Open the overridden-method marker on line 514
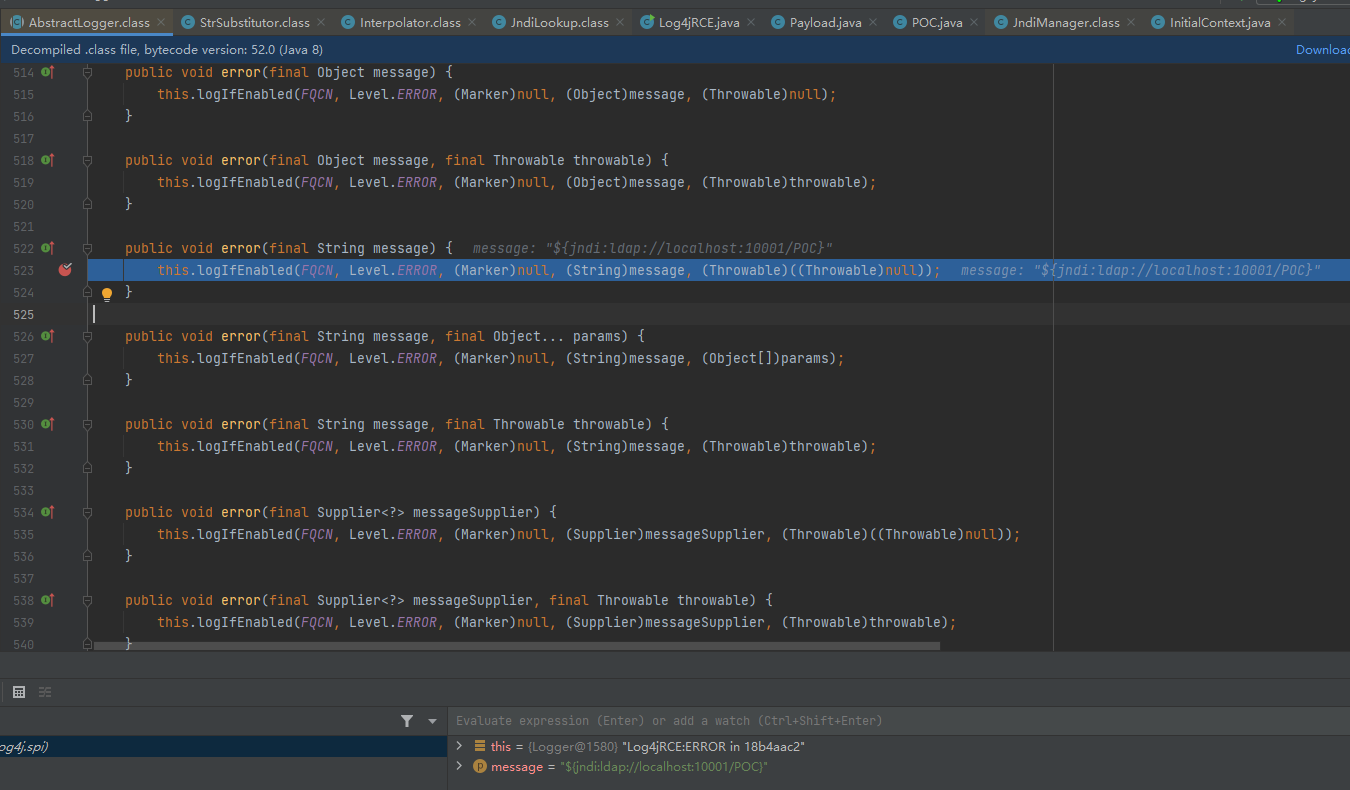Image resolution: width=1350 pixels, height=790 pixels. point(47,72)
